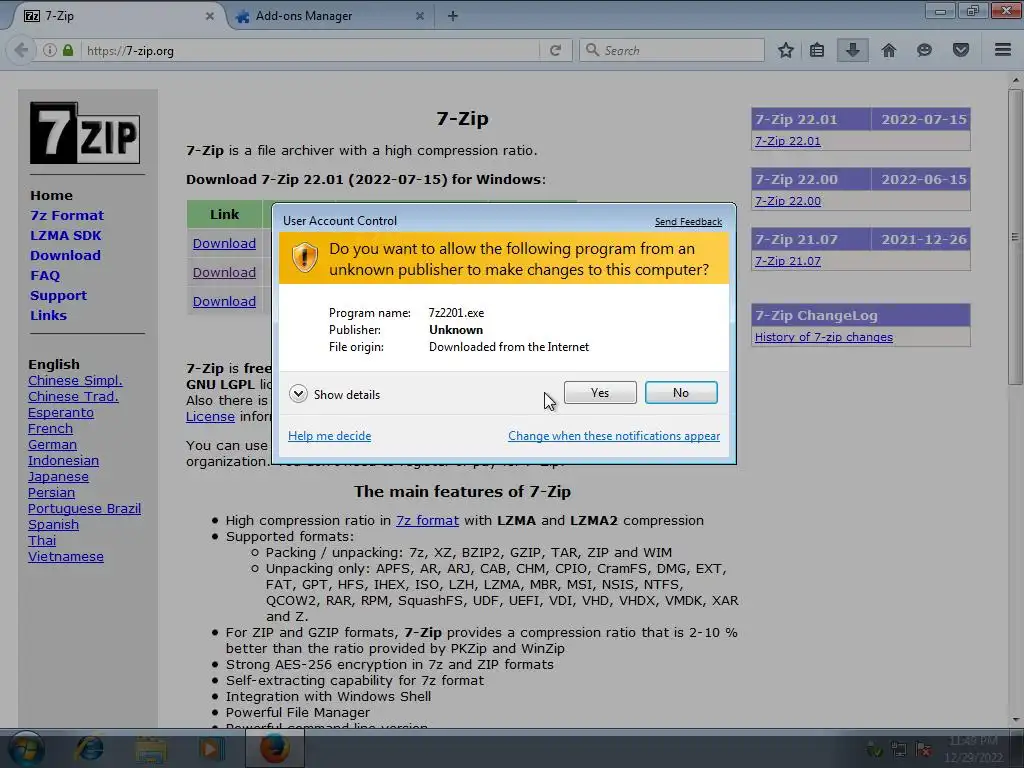The width and height of the screenshot is (1024, 768).
Task: Switch language to Vietnamese
Action: tap(66, 556)
